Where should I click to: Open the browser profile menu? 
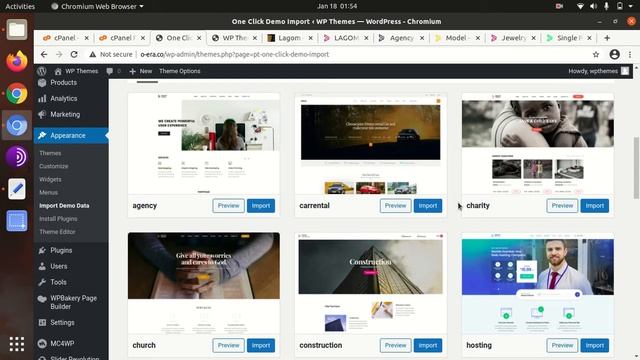(614, 54)
